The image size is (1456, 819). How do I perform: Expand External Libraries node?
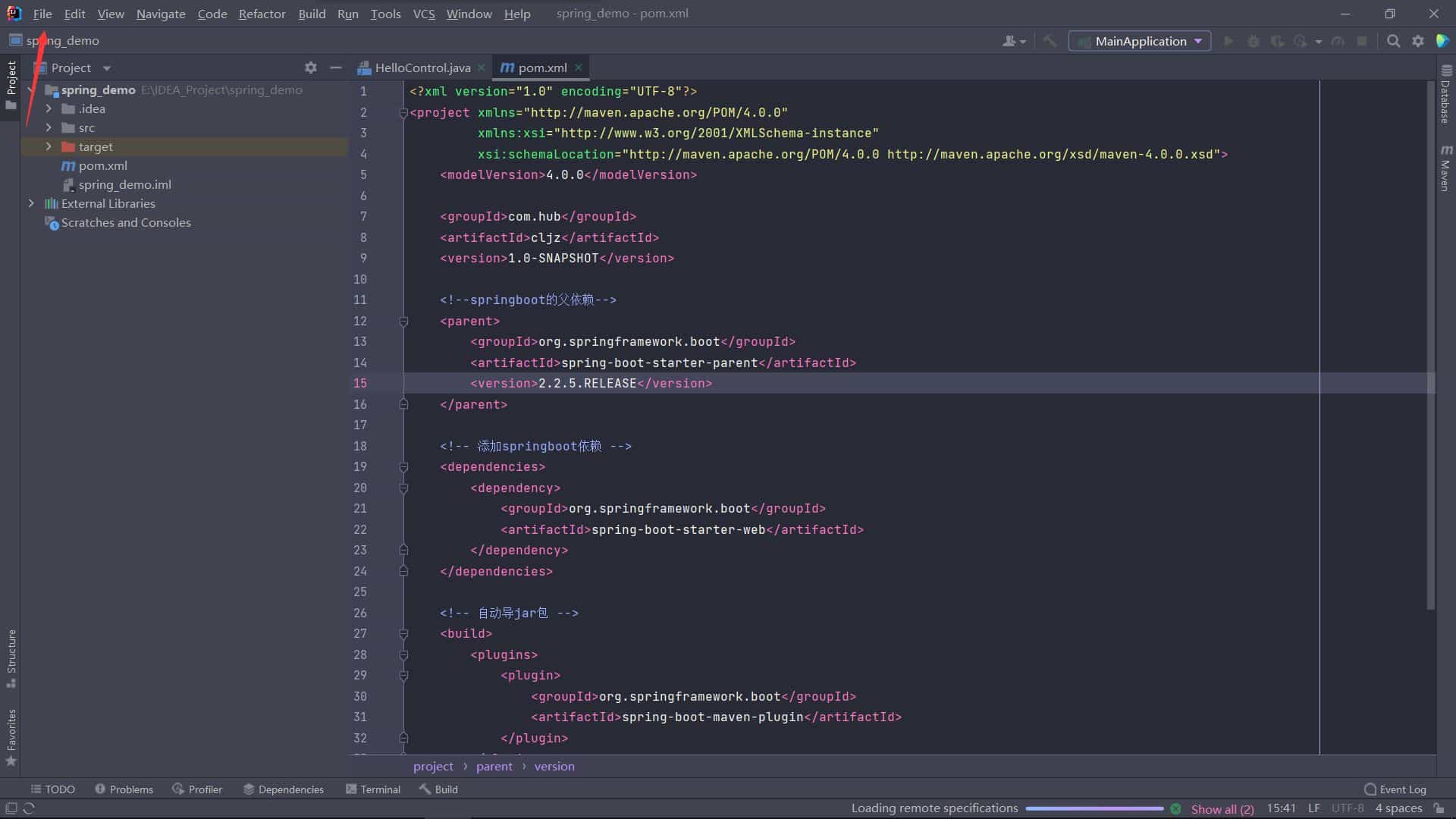pyautogui.click(x=31, y=203)
